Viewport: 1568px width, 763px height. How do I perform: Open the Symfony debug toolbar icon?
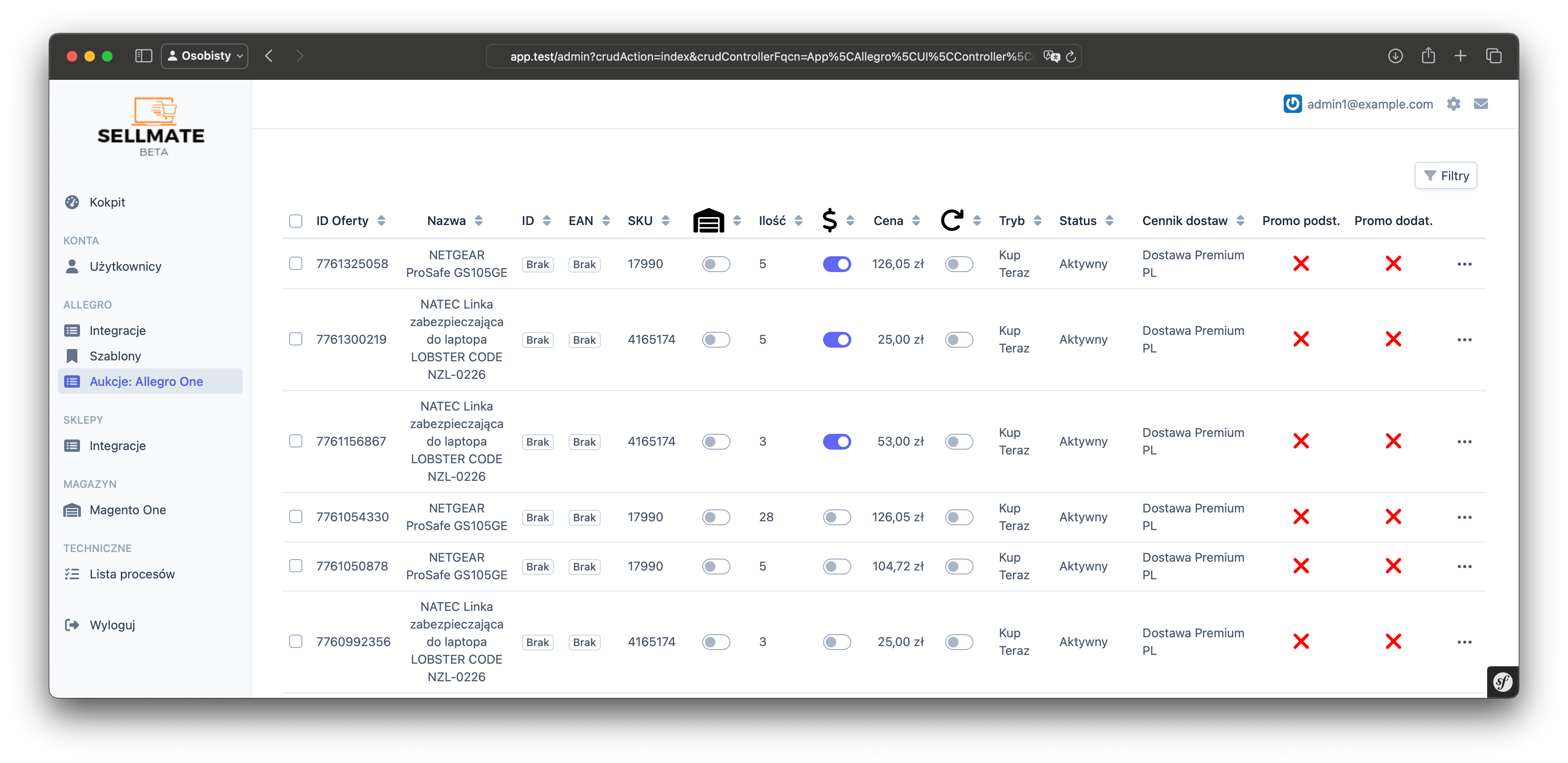(1502, 682)
